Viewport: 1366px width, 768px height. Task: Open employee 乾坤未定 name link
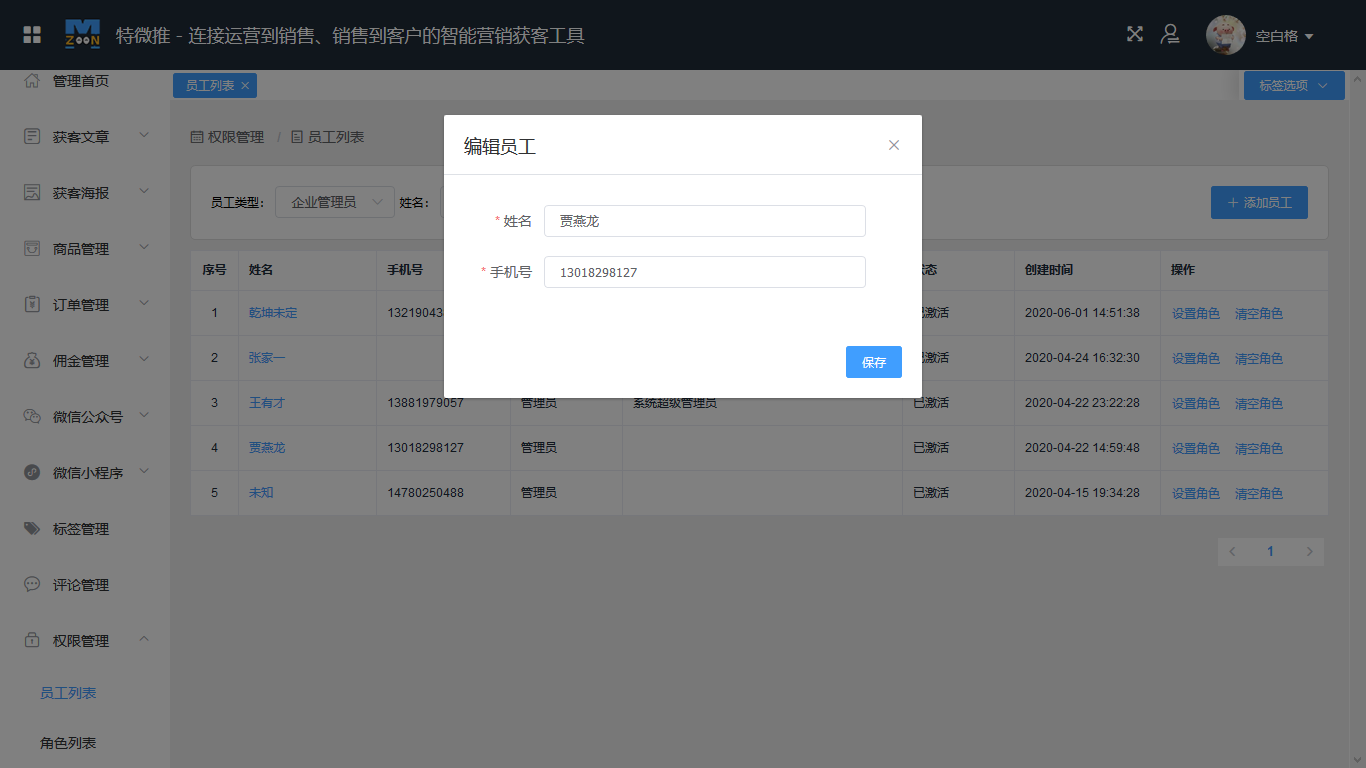[273, 313]
